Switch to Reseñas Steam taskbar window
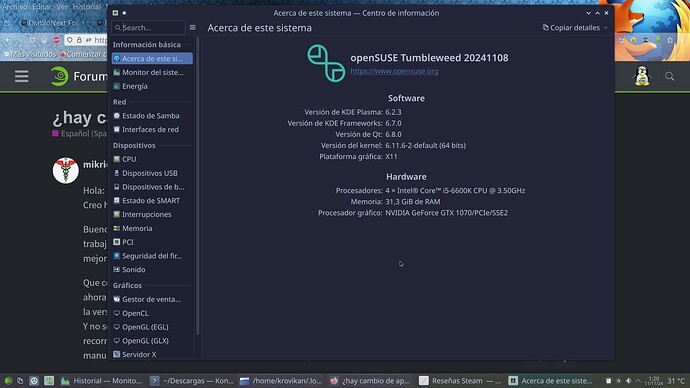This screenshot has height=388, width=690. point(460,381)
